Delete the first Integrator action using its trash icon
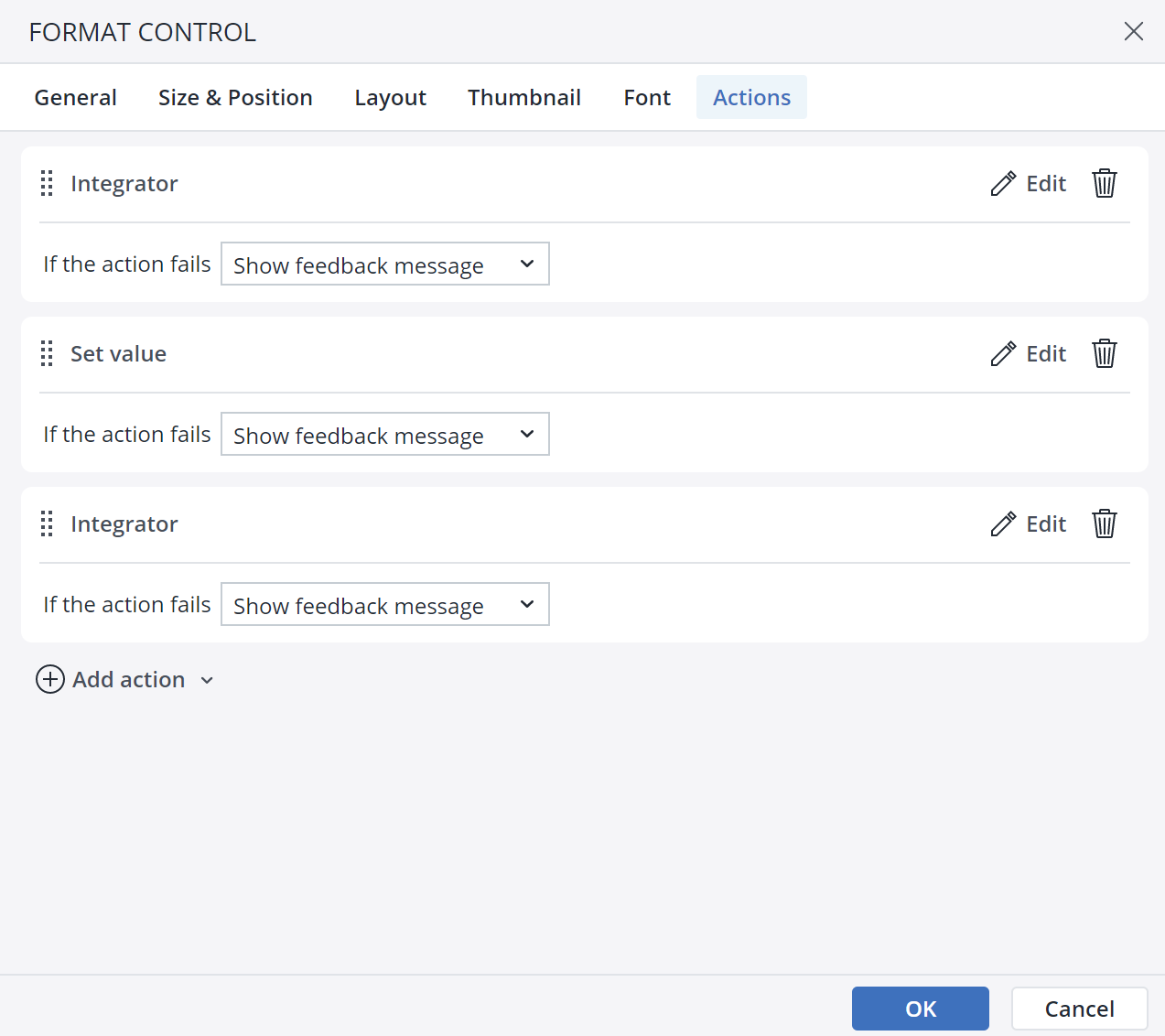Screen dimensions: 1165x1036 [1105, 183]
